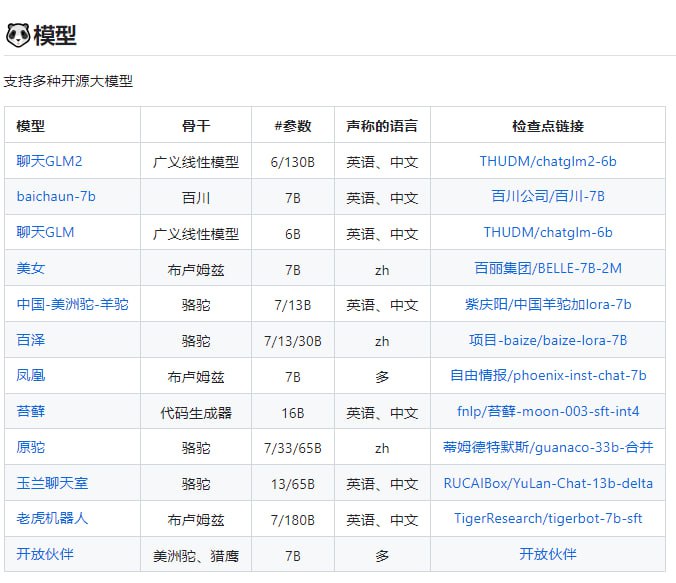
Task: Open the 百泽 model link
Action: click(31, 340)
